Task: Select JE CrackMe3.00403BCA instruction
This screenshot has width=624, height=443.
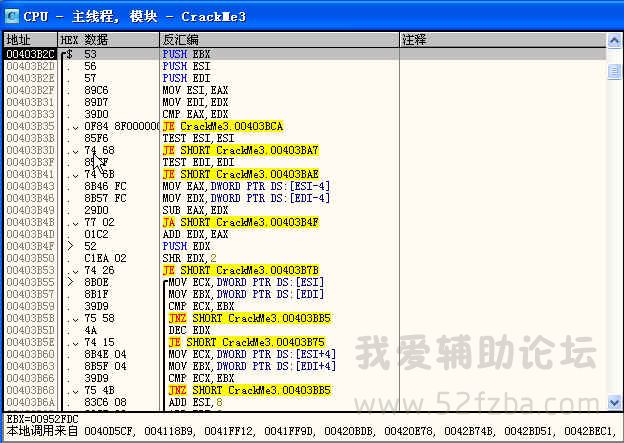Action: (x=223, y=126)
